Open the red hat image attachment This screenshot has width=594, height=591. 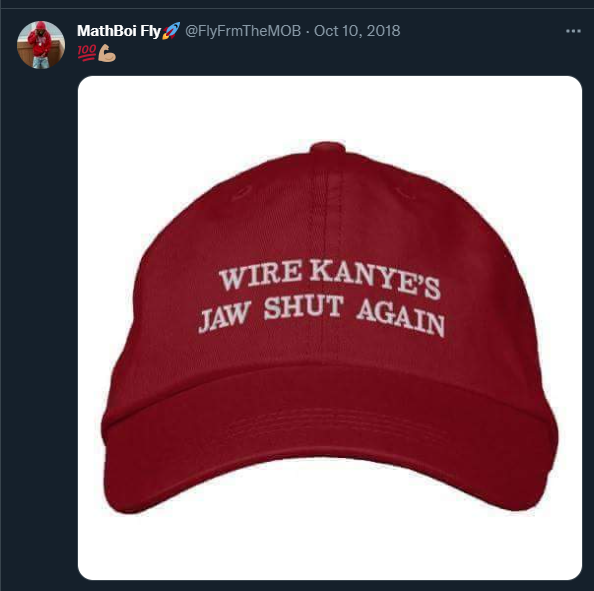click(x=330, y=328)
